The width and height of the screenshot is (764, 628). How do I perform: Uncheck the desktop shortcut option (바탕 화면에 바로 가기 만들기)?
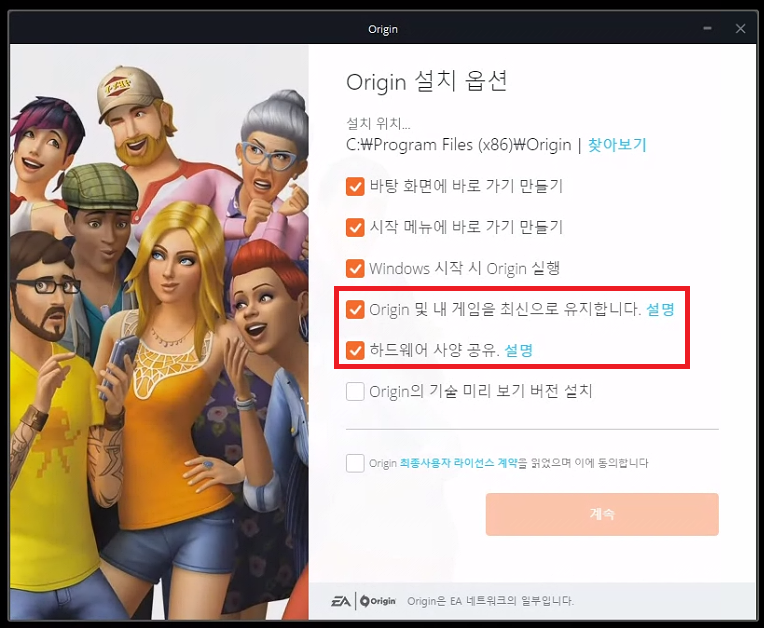(355, 186)
